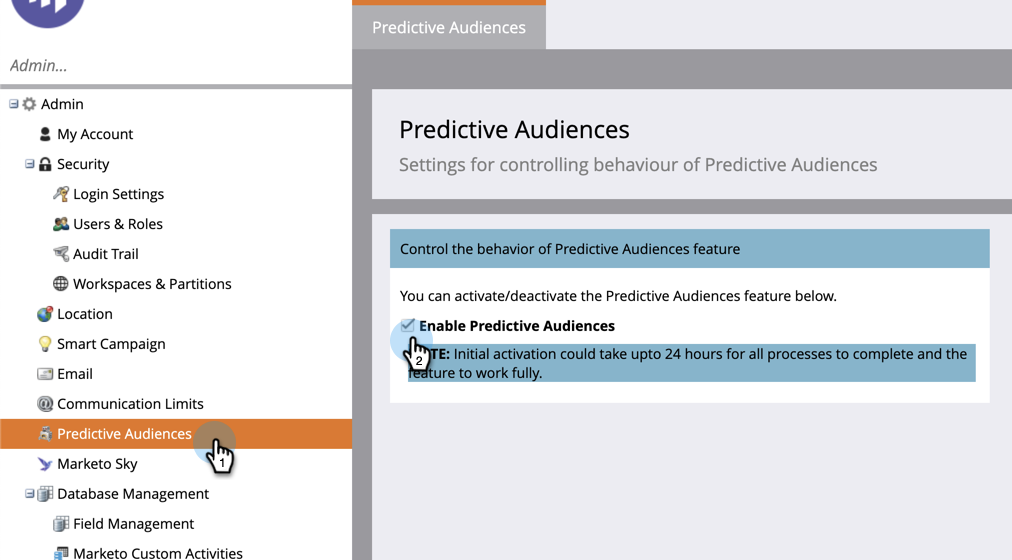Collapse the Database Management section
This screenshot has height=560, width=1012.
tap(30, 494)
